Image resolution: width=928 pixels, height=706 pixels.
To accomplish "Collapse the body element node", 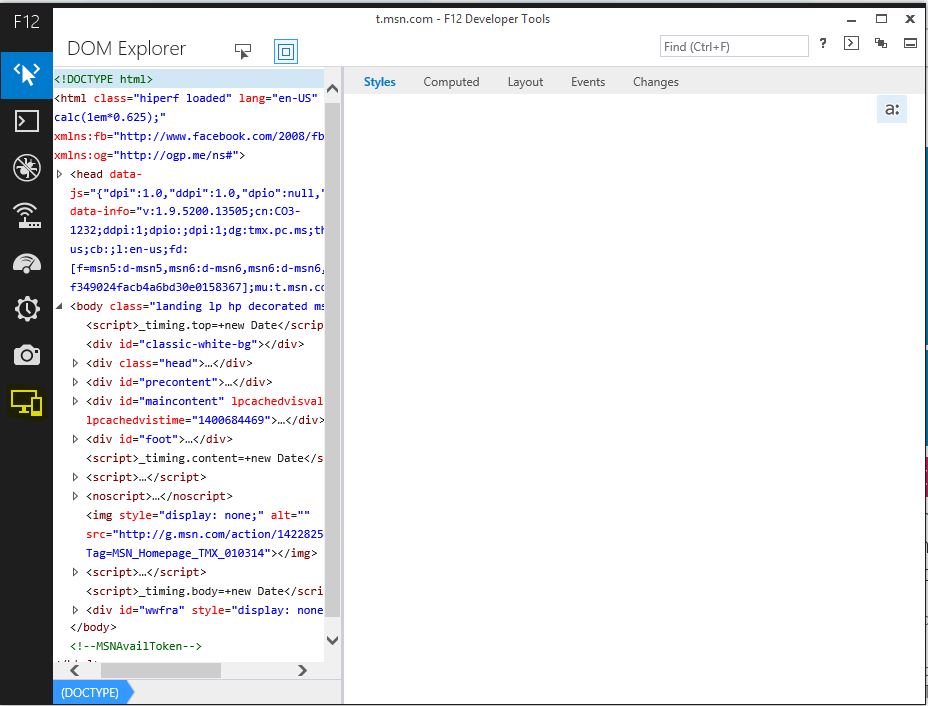I will pyautogui.click(x=60, y=306).
